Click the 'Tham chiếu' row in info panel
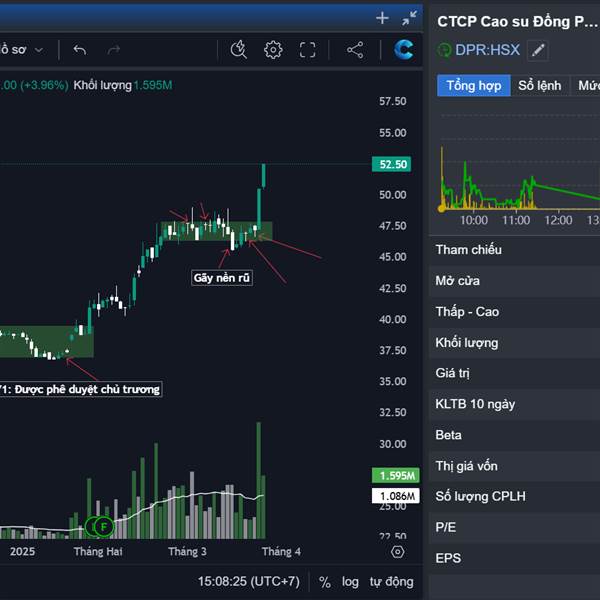This screenshot has width=600, height=600. 515,250
